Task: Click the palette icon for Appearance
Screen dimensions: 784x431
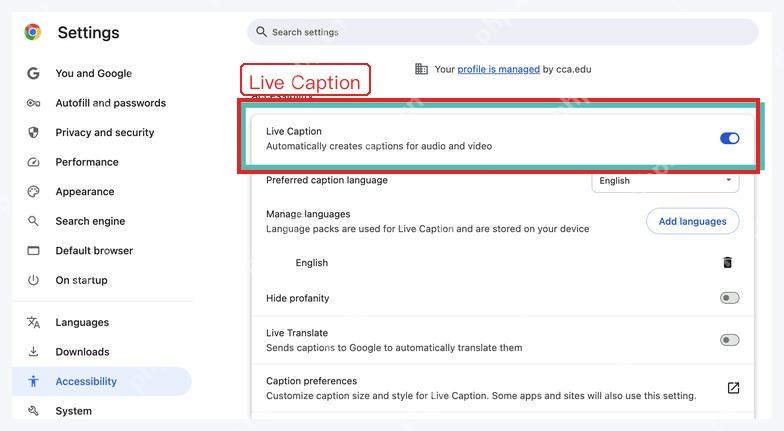Action: coord(33,192)
